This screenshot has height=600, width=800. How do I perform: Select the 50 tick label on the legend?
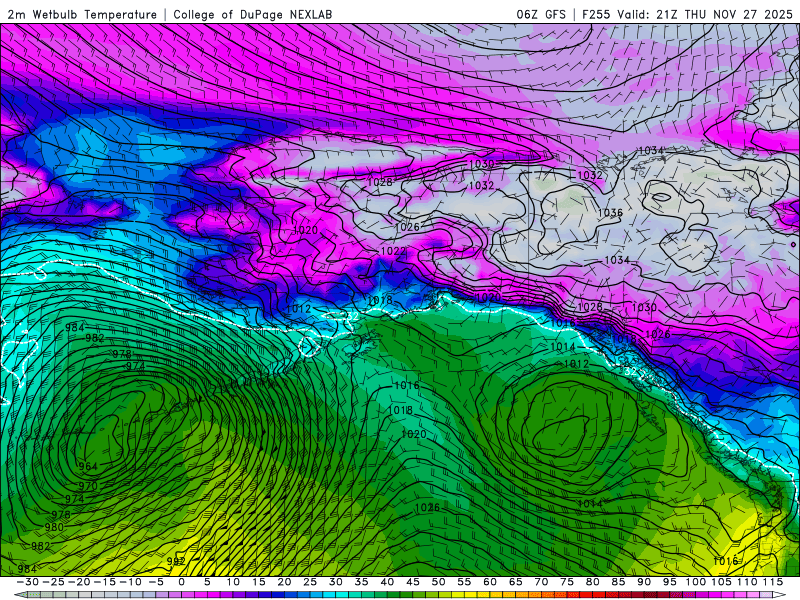click(438, 582)
